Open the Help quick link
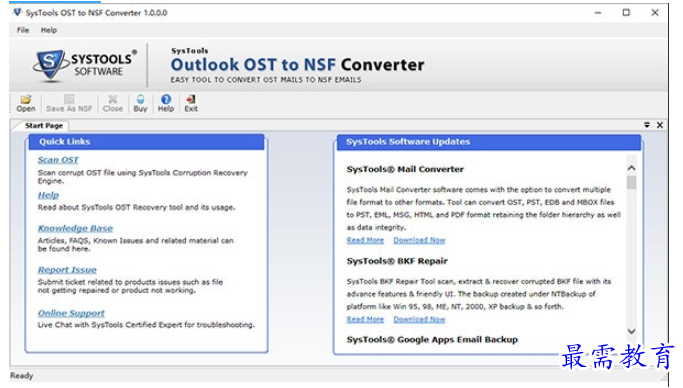 click(x=48, y=195)
